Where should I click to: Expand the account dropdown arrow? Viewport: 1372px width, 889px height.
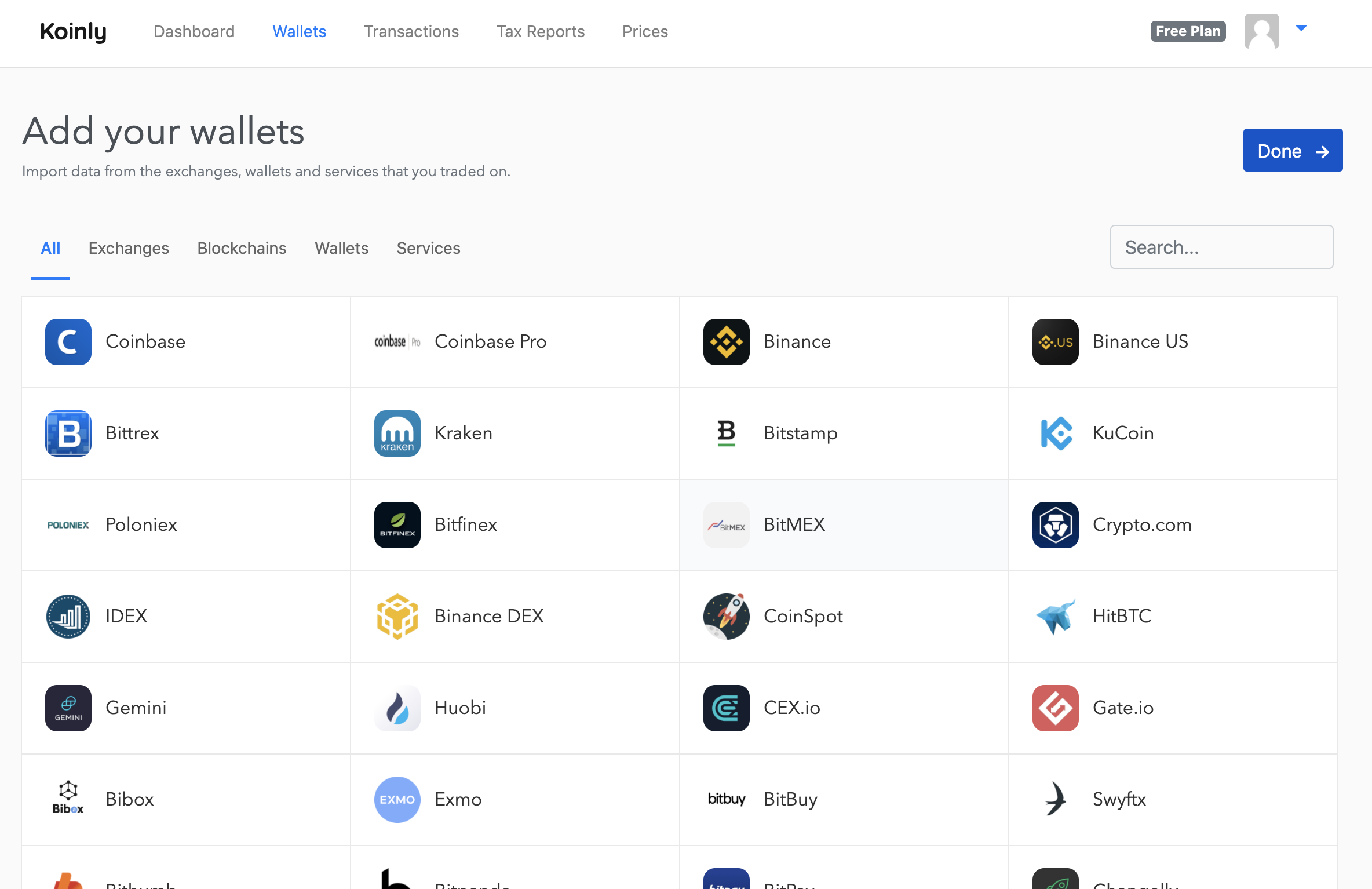click(1301, 28)
